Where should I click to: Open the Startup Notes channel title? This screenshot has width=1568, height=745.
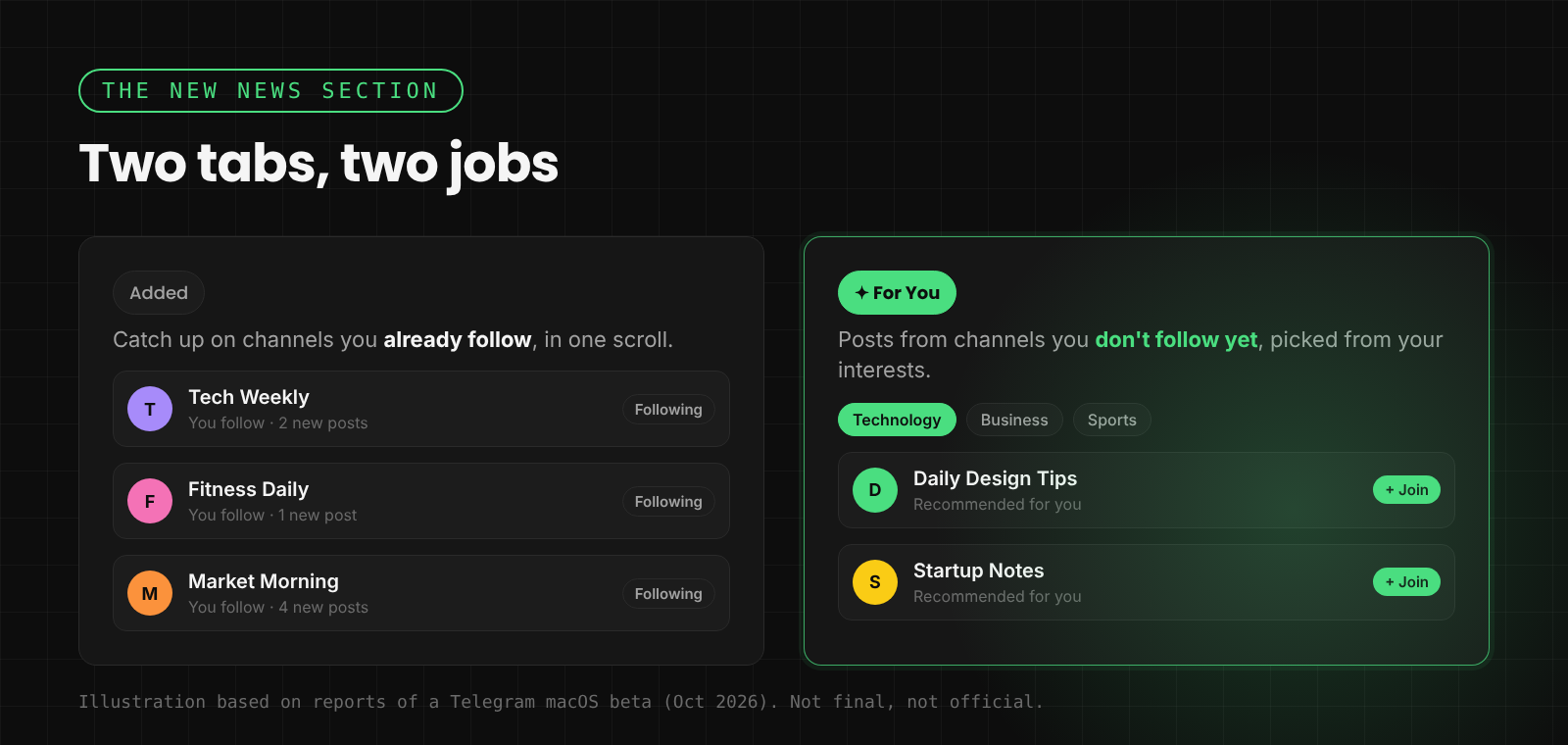pyautogui.click(x=978, y=571)
